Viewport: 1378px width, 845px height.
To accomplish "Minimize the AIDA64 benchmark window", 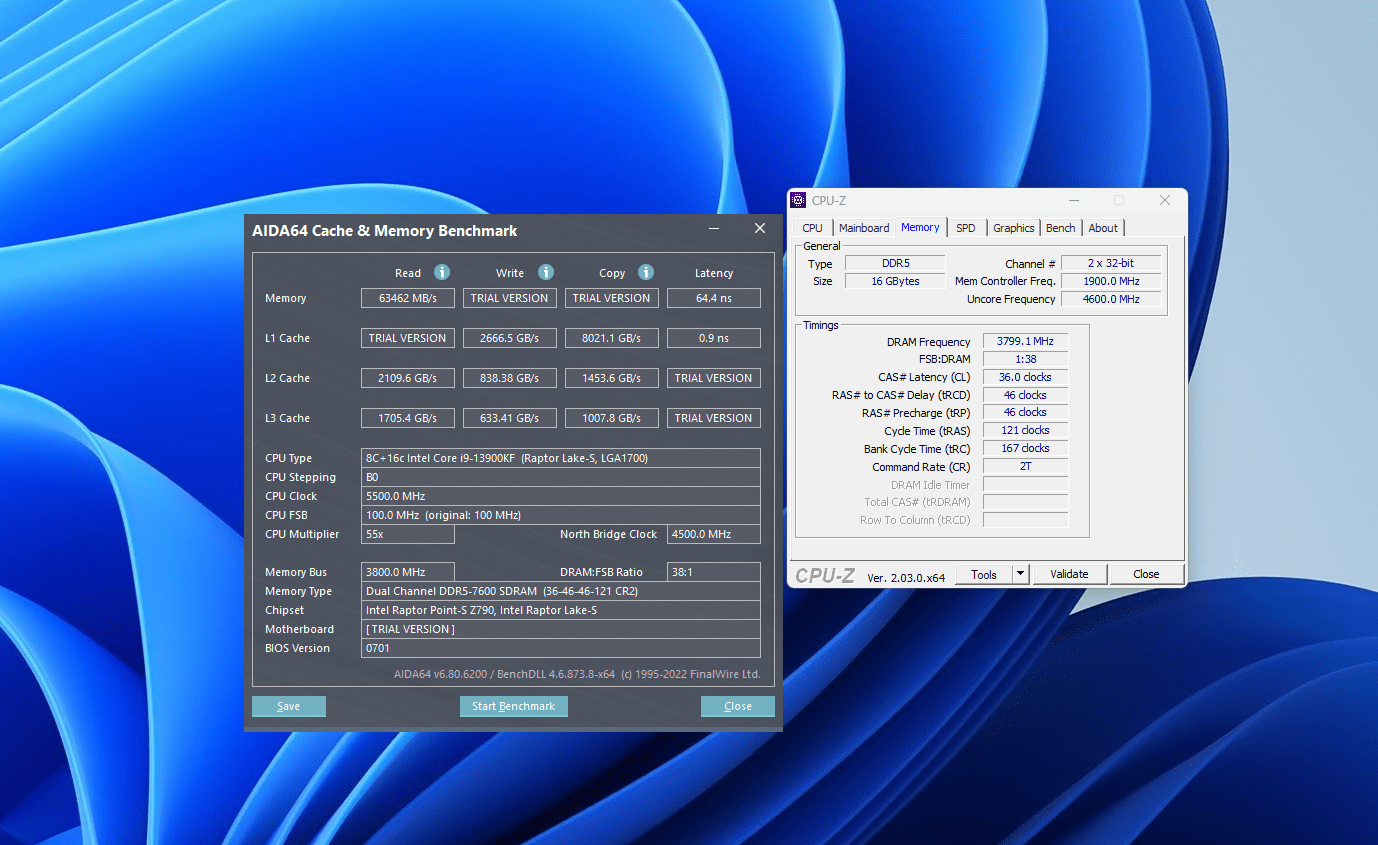I will coord(714,229).
